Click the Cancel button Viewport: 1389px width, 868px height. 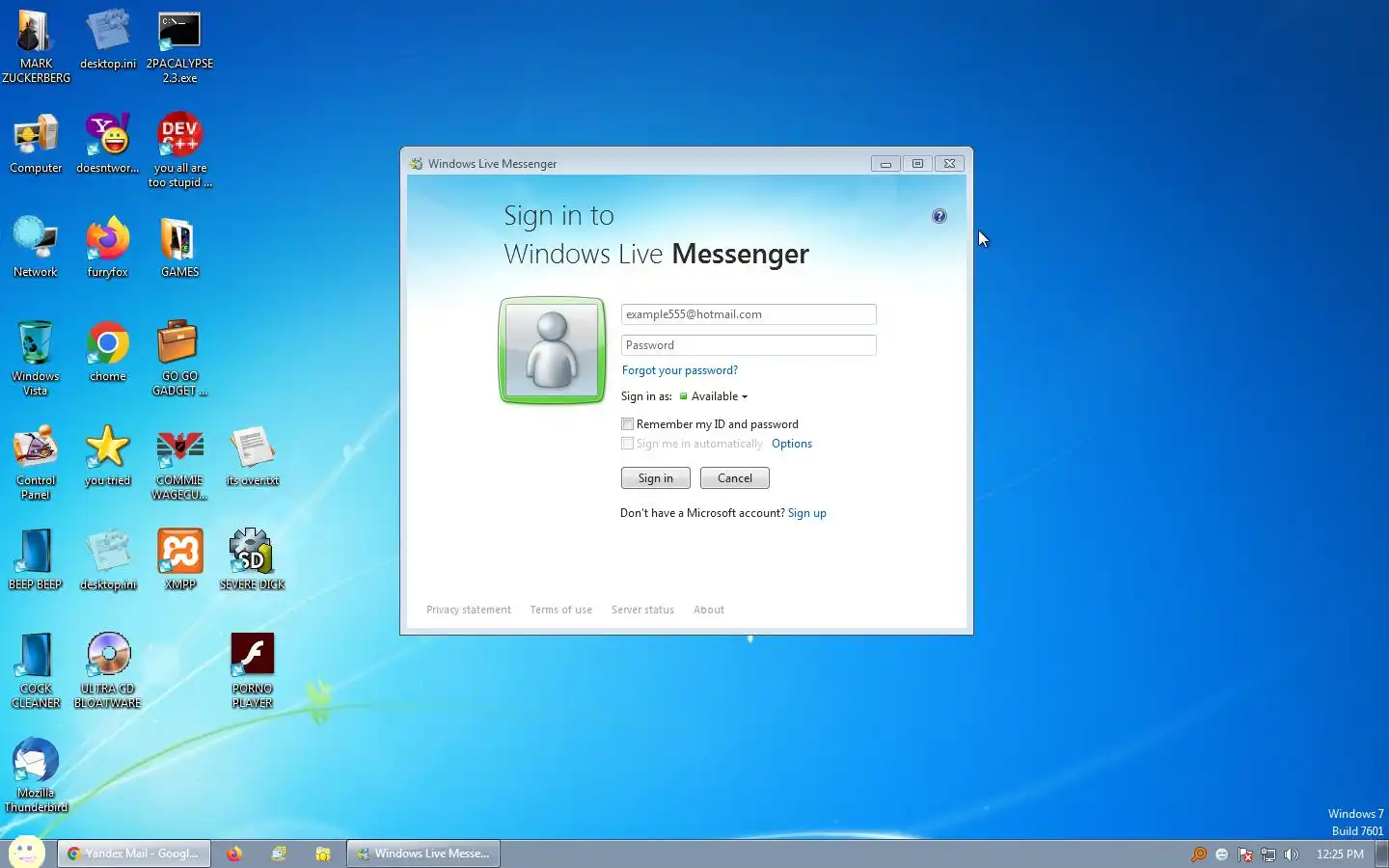pos(735,478)
